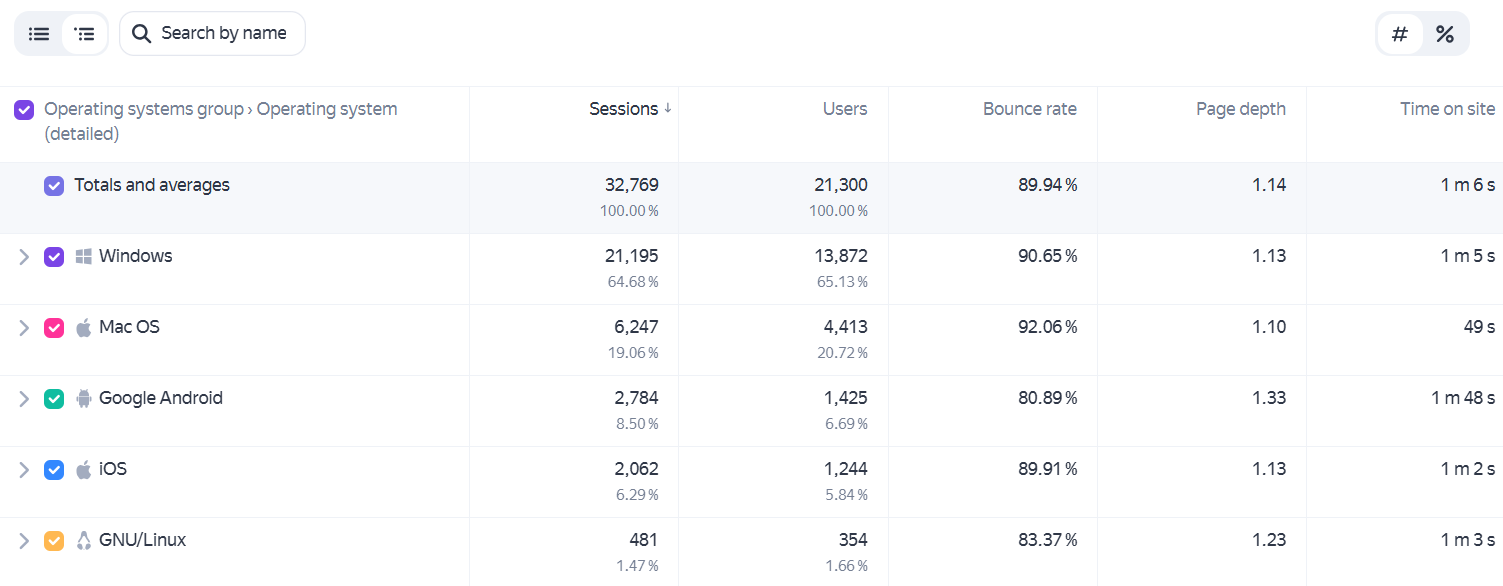1503x586 pixels.
Task: Expand the Windows row
Action: (x=24, y=257)
